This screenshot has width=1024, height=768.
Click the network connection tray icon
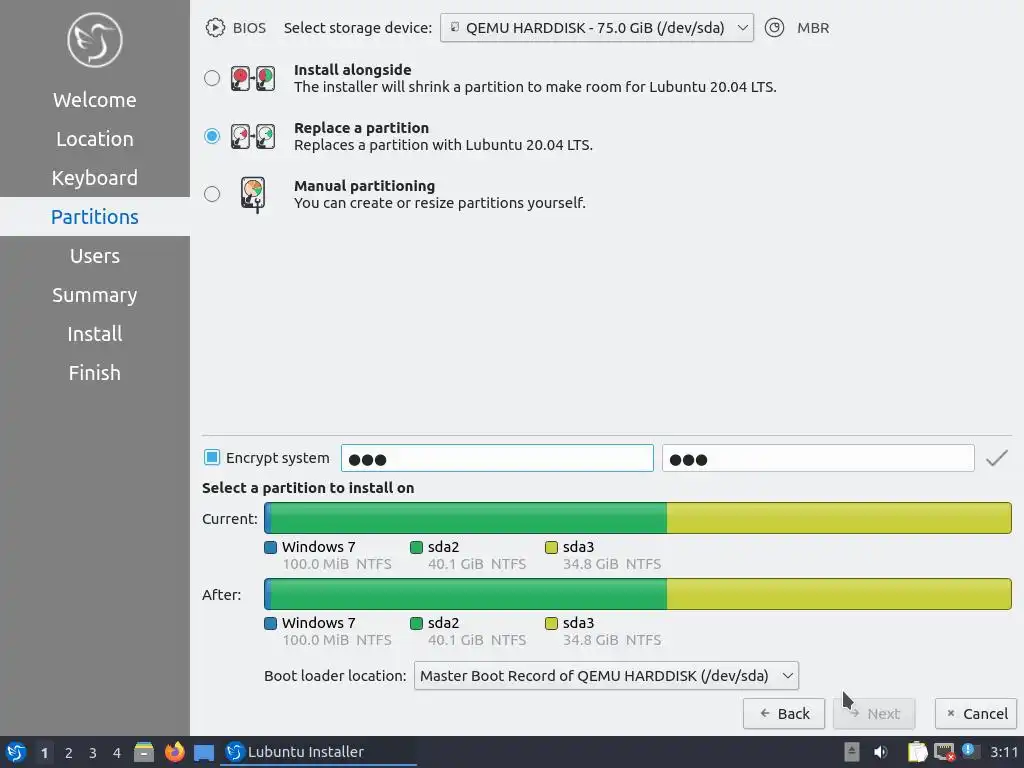pyautogui.click(x=944, y=752)
